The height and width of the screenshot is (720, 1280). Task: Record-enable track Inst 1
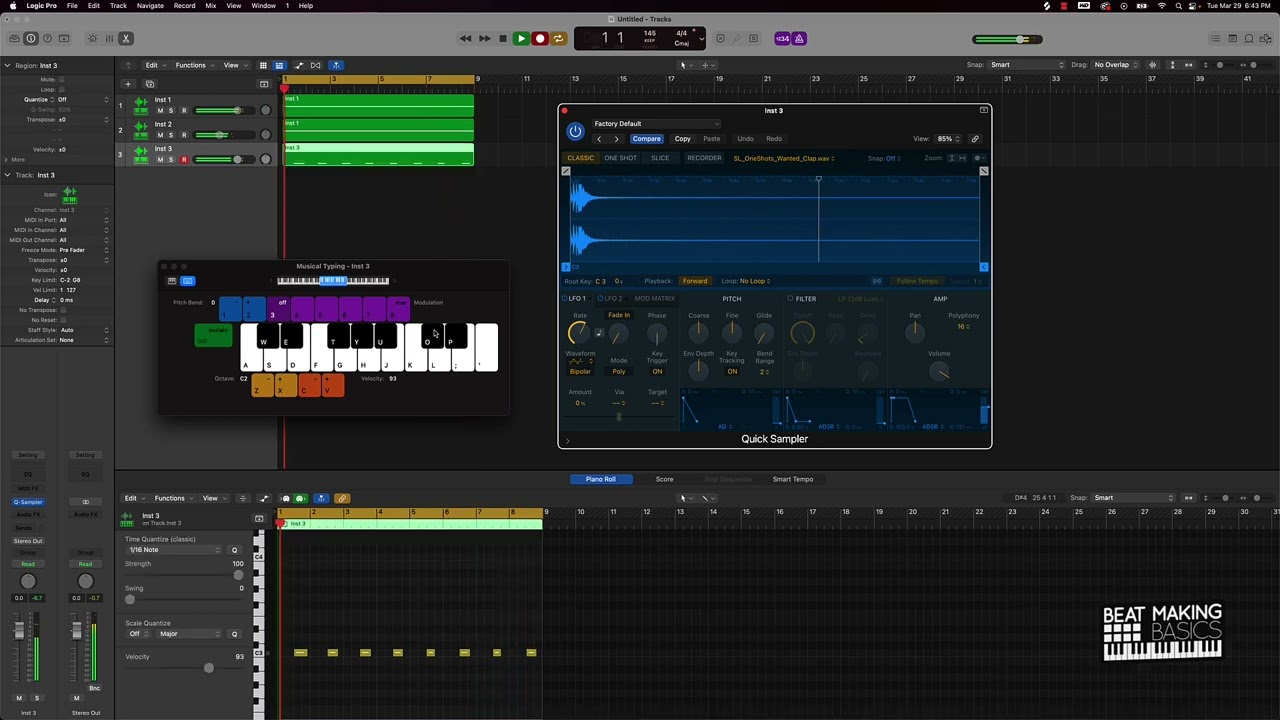pos(184,110)
